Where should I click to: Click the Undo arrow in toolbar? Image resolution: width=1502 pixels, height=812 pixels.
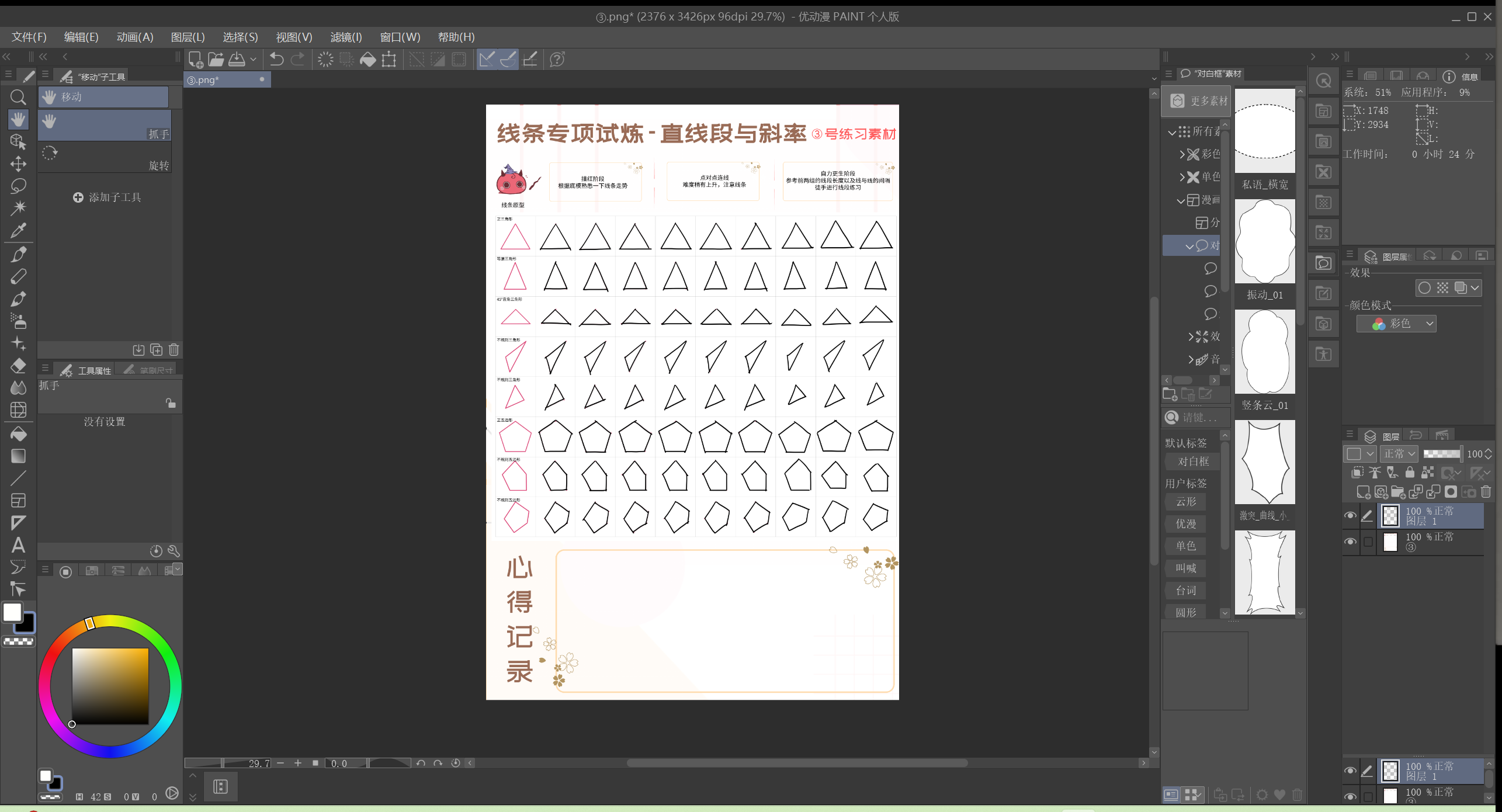(276, 59)
